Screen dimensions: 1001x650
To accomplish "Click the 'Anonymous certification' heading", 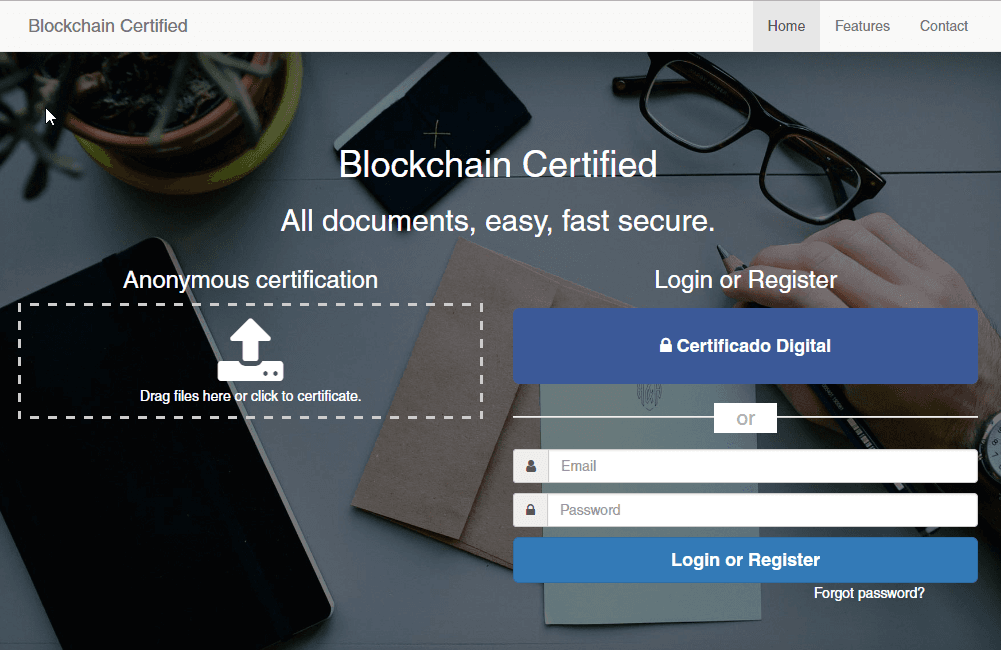I will click(x=250, y=280).
